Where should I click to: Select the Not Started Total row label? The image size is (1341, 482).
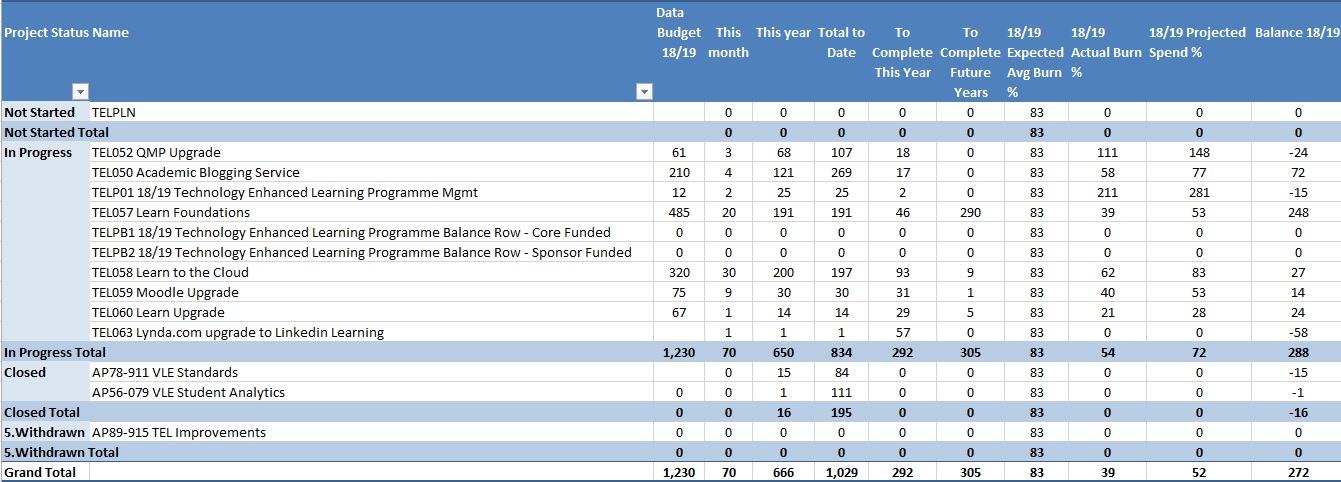56,132
